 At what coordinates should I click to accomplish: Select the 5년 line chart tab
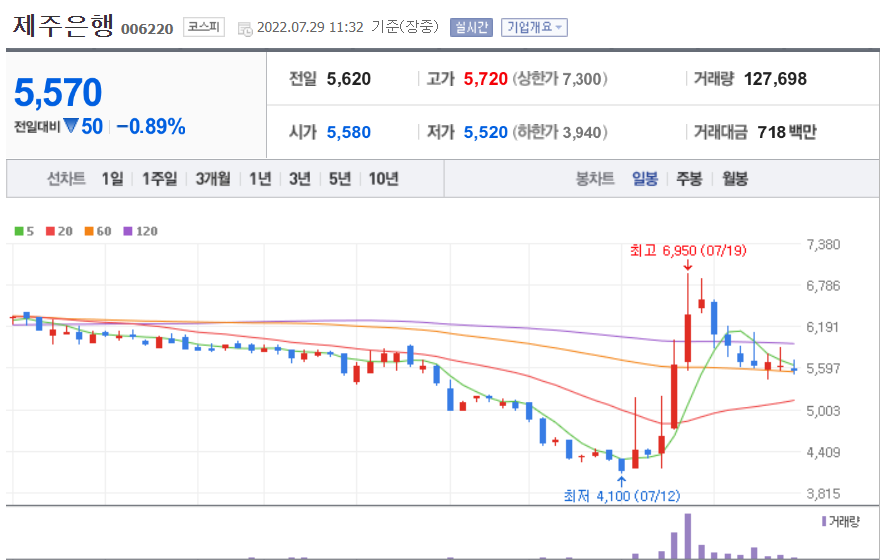coord(340,178)
